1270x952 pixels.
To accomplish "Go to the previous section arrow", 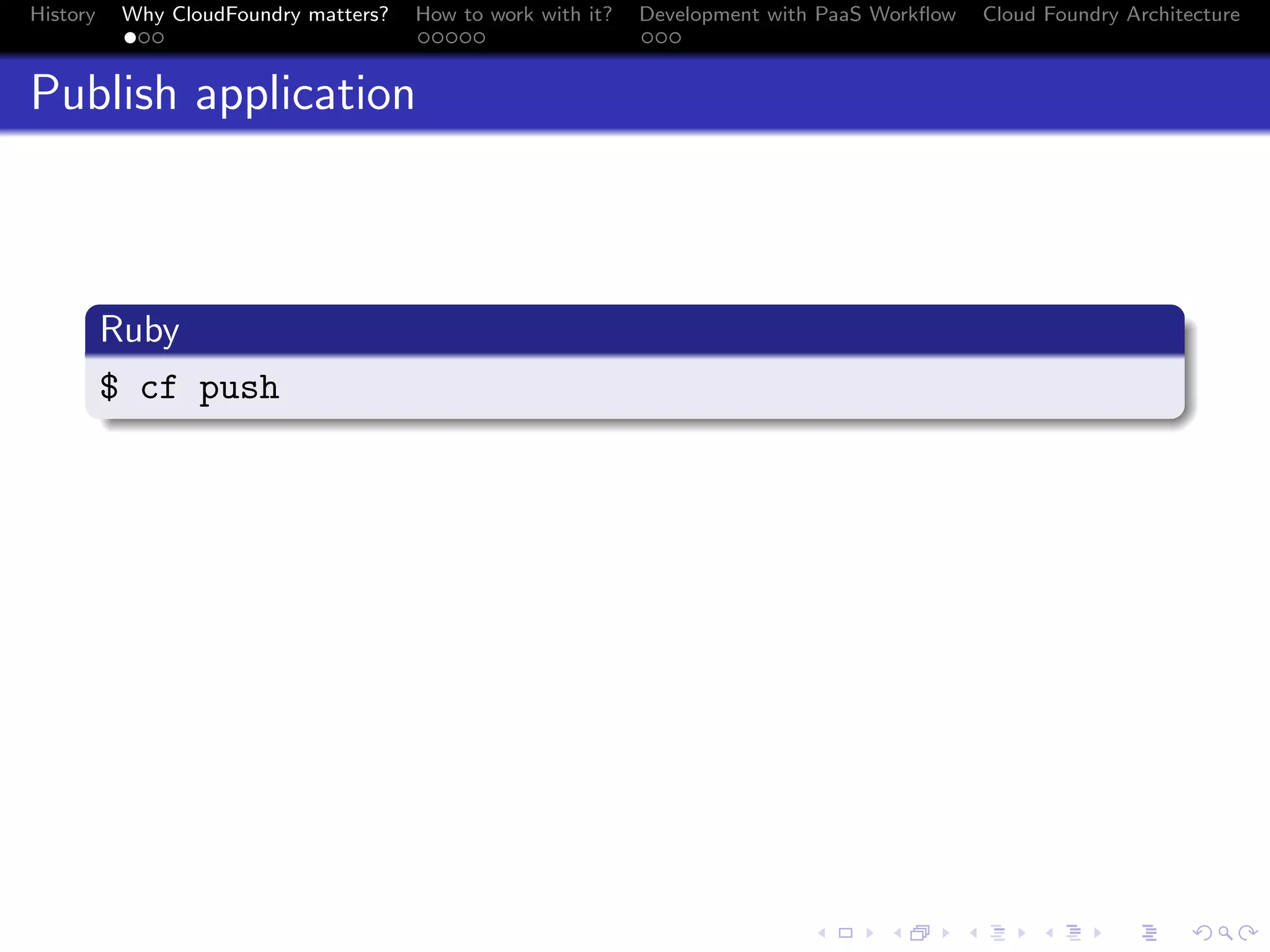I will [x=1049, y=933].
